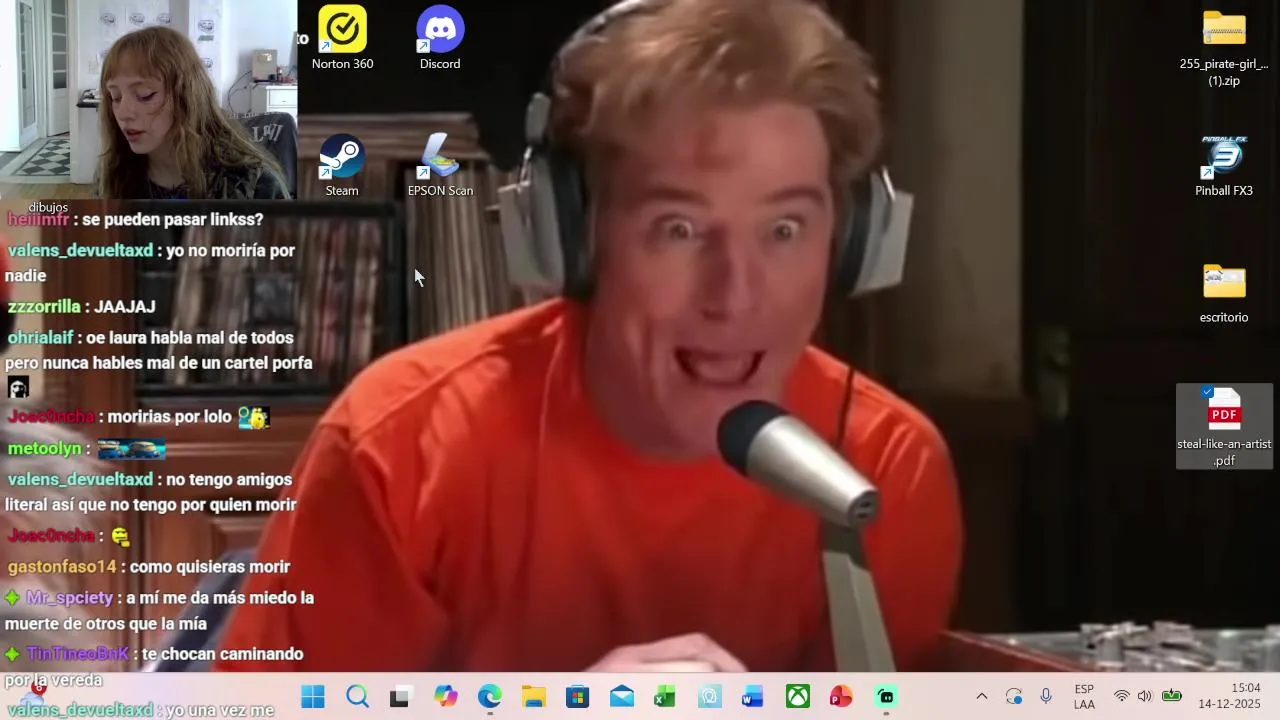Image resolution: width=1280 pixels, height=720 pixels.
Task: Open taskbar Search
Action: click(x=357, y=696)
